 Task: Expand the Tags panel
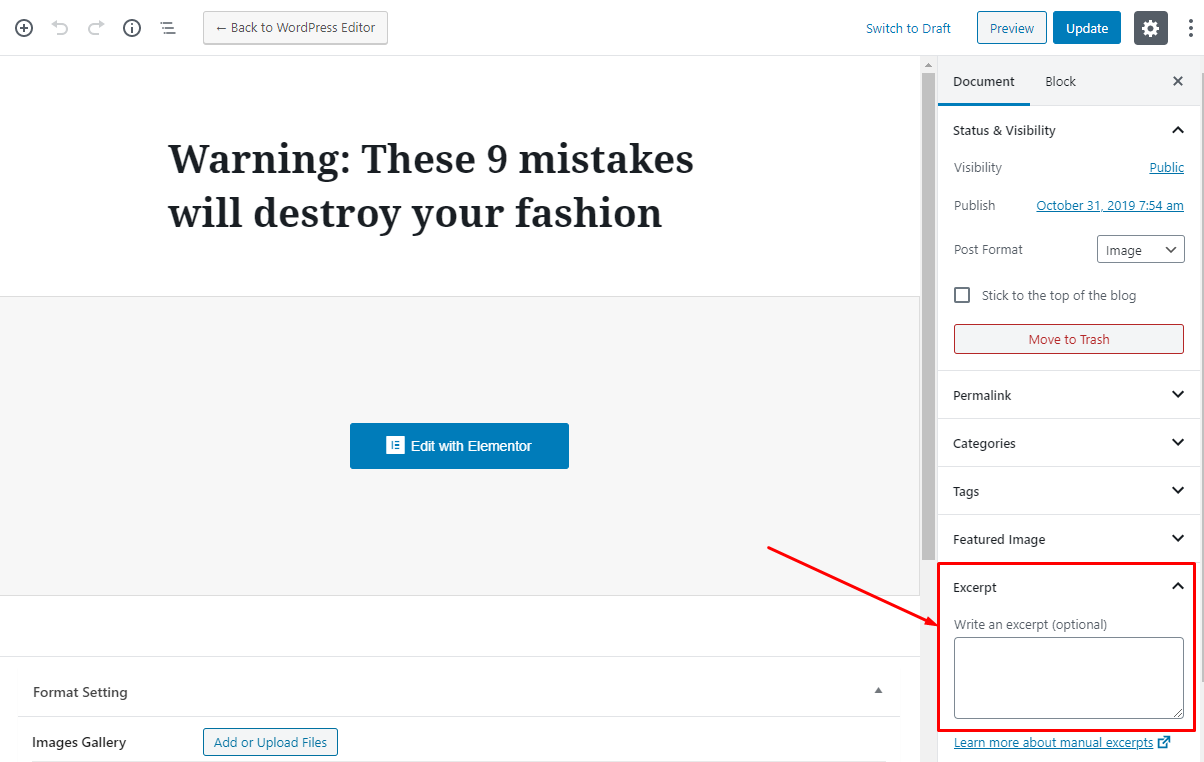click(1068, 491)
